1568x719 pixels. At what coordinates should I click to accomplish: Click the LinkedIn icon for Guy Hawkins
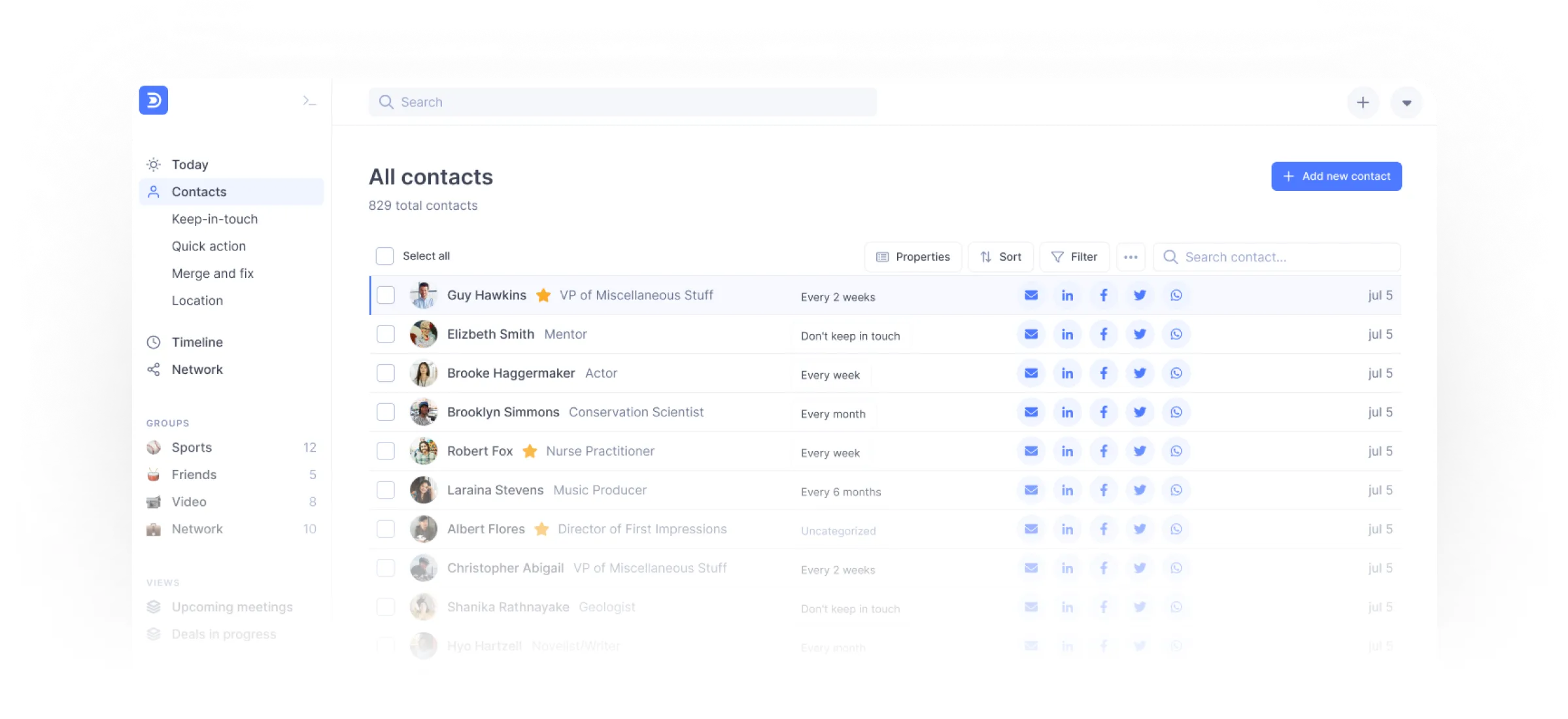tap(1067, 295)
